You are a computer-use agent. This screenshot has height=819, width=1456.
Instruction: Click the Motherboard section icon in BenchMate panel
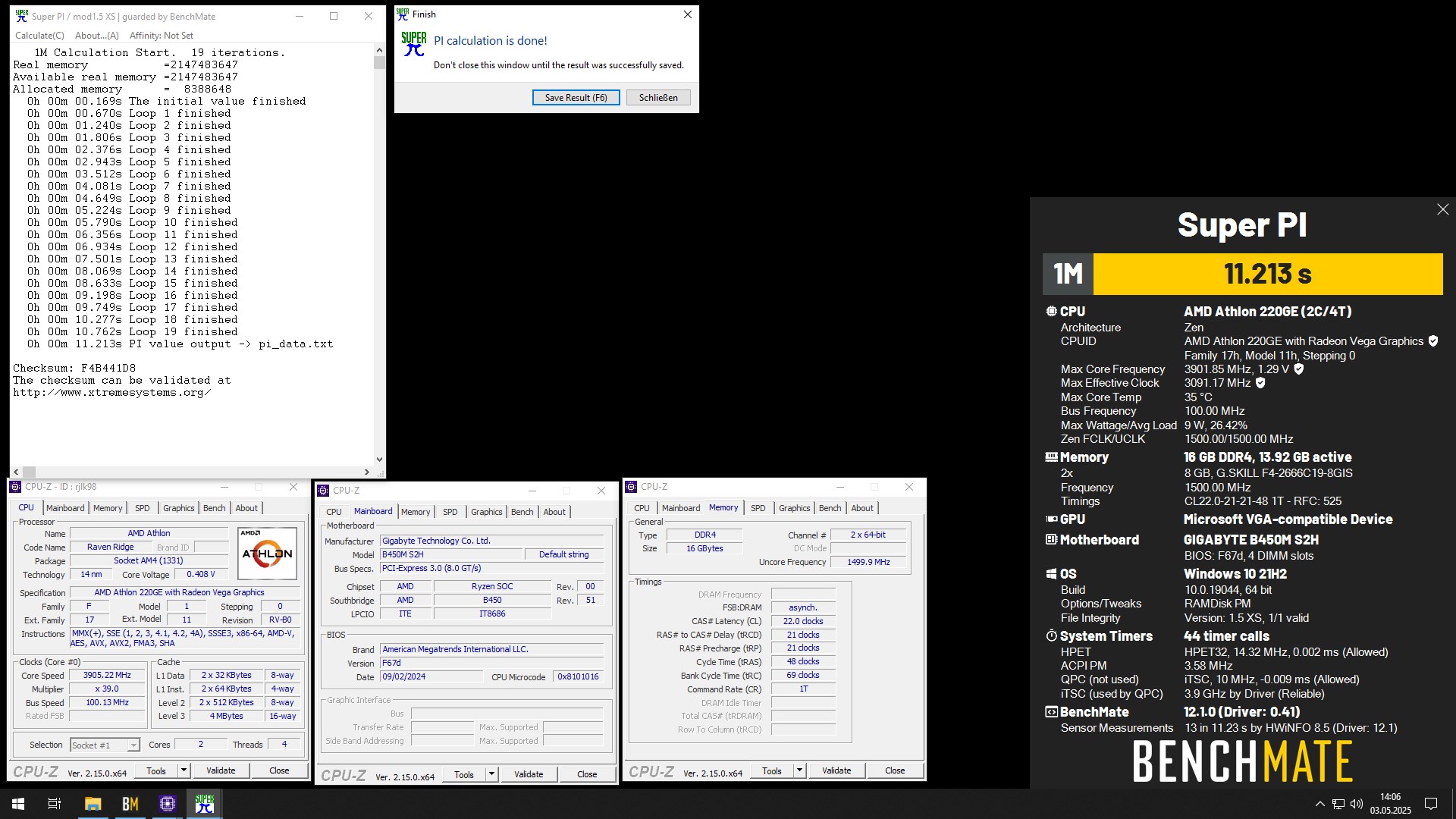tap(1051, 540)
